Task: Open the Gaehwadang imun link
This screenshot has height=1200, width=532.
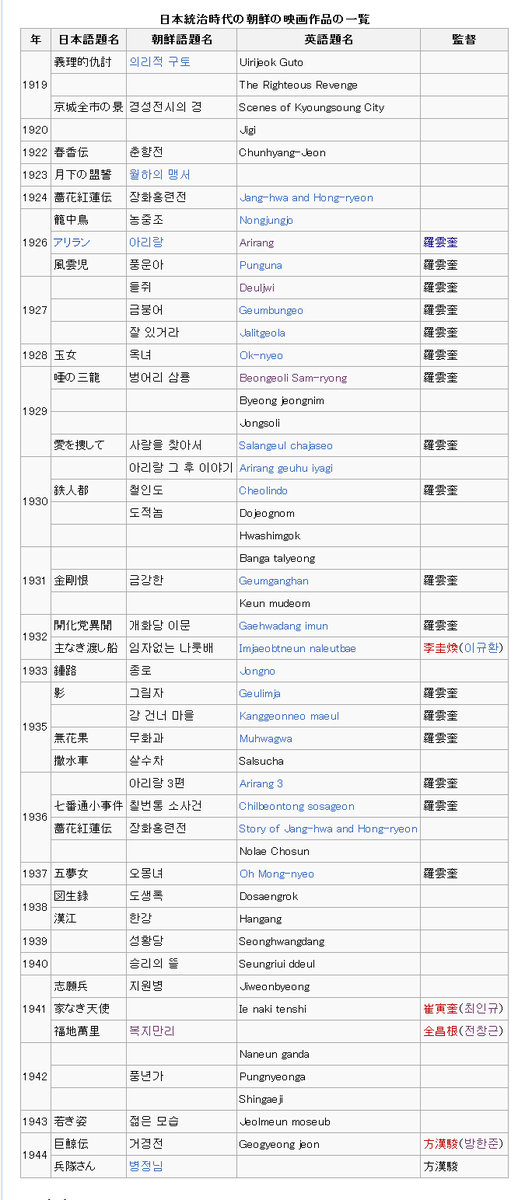Action: coord(283,626)
